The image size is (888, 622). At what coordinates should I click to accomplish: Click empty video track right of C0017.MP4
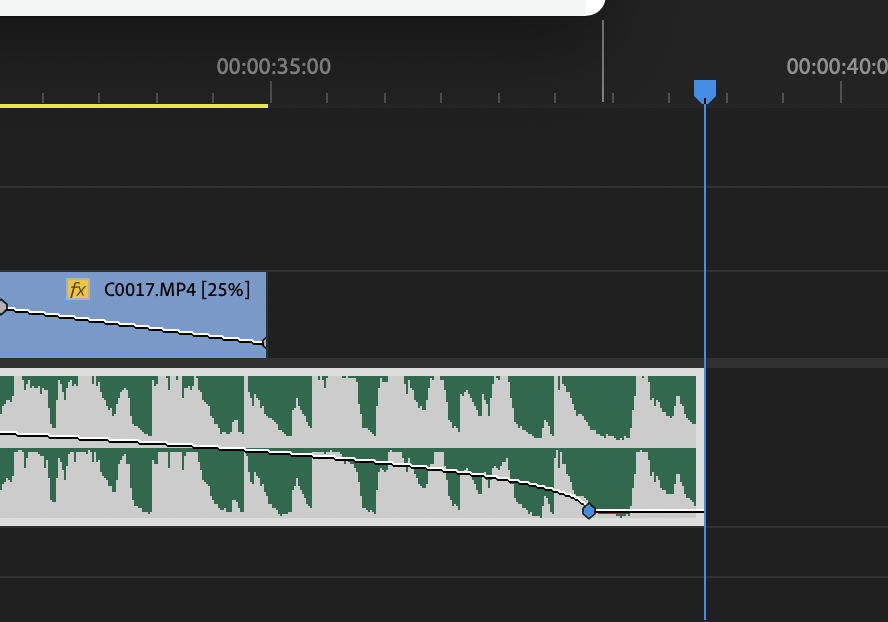480,314
